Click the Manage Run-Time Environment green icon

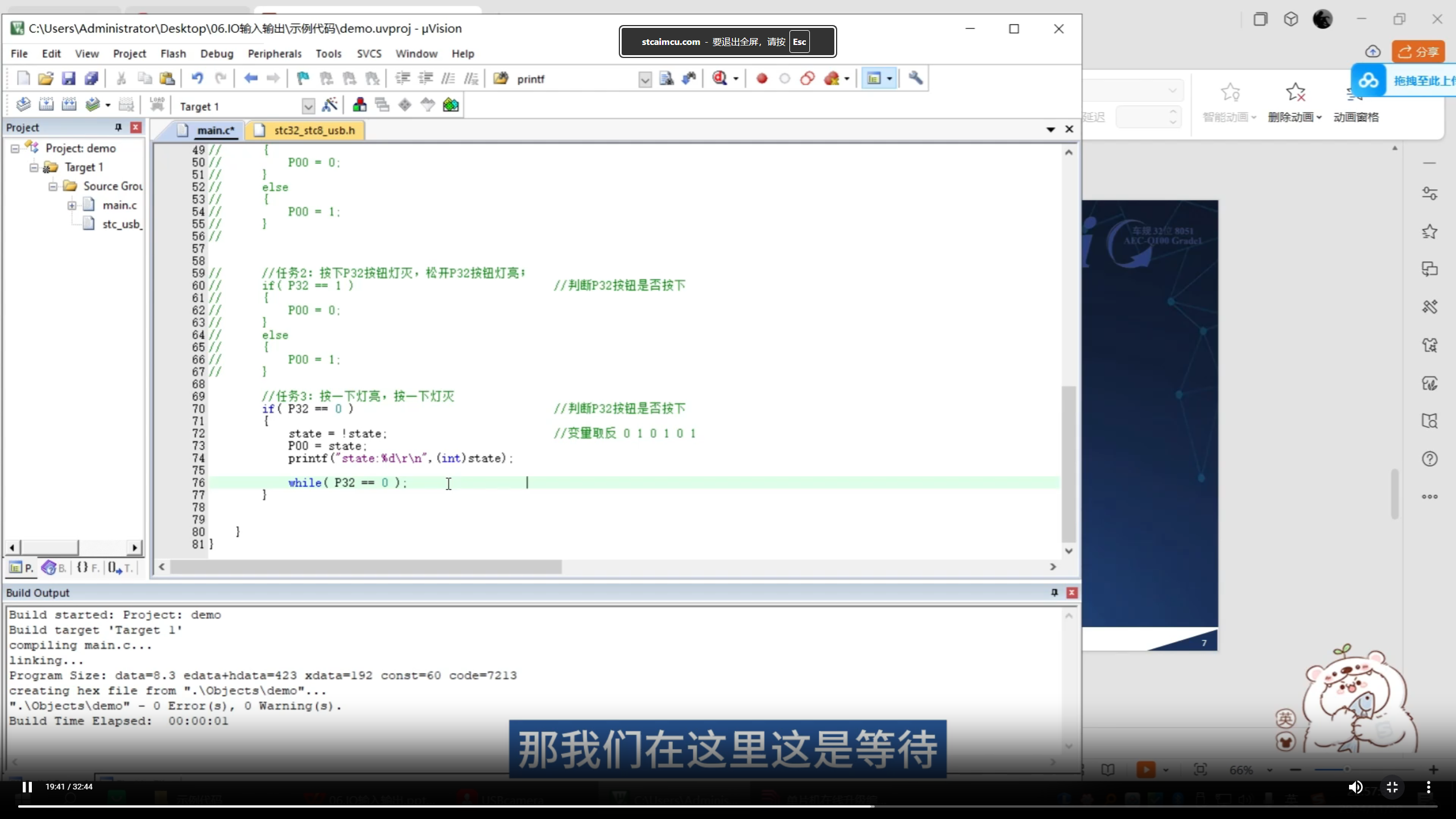tap(450, 105)
